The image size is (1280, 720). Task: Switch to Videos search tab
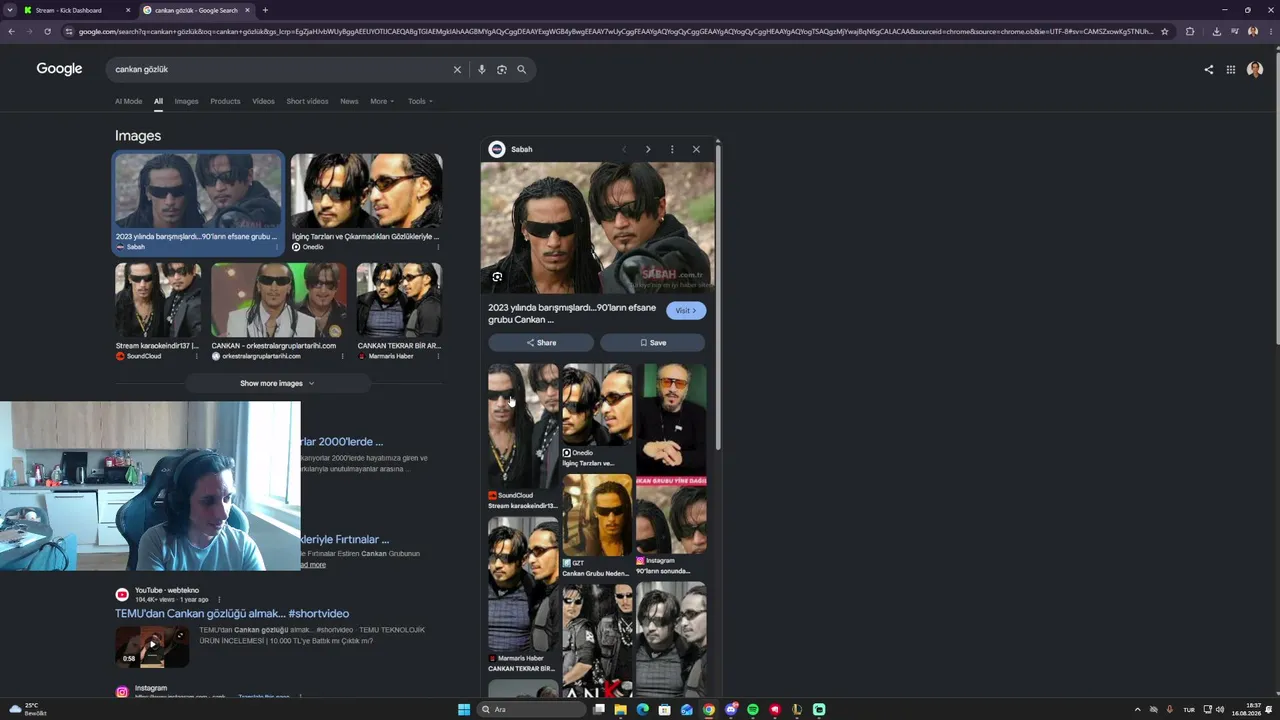coord(263,101)
